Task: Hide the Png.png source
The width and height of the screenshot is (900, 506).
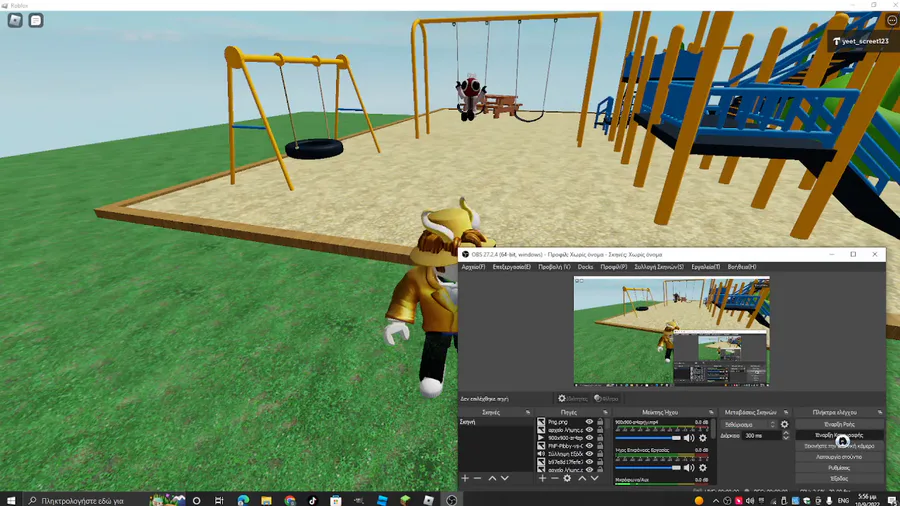Action: (x=589, y=422)
